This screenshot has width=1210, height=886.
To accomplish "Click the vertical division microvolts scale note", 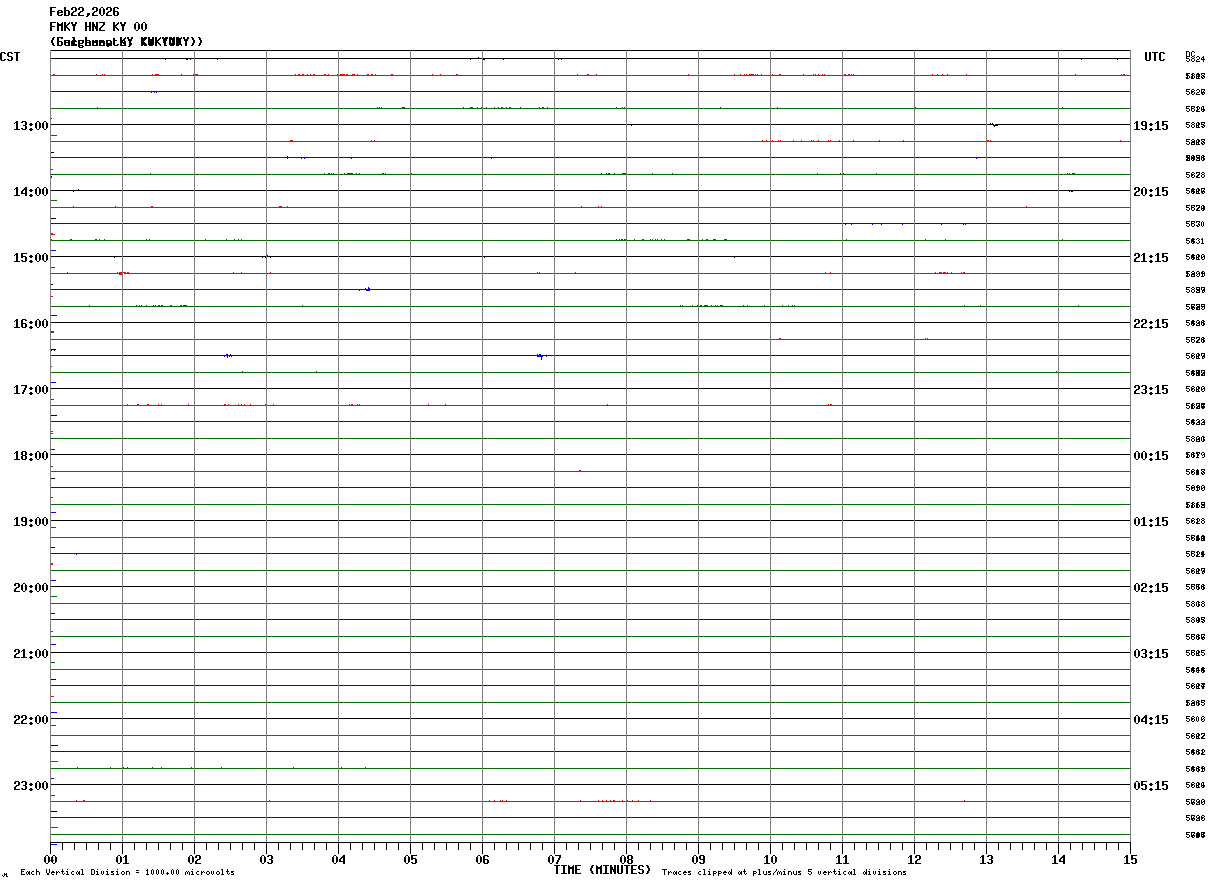I will click(127, 873).
